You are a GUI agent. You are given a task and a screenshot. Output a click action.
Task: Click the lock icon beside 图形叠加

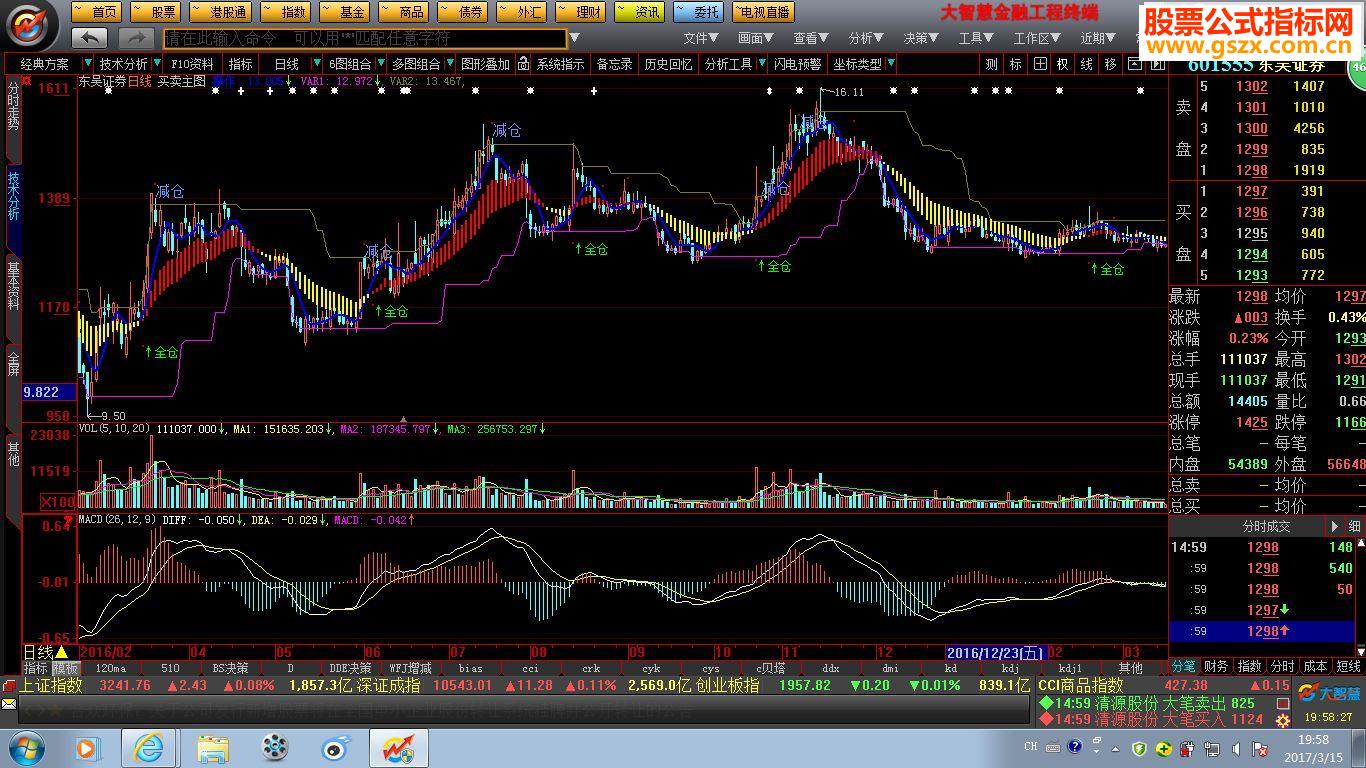pos(523,64)
